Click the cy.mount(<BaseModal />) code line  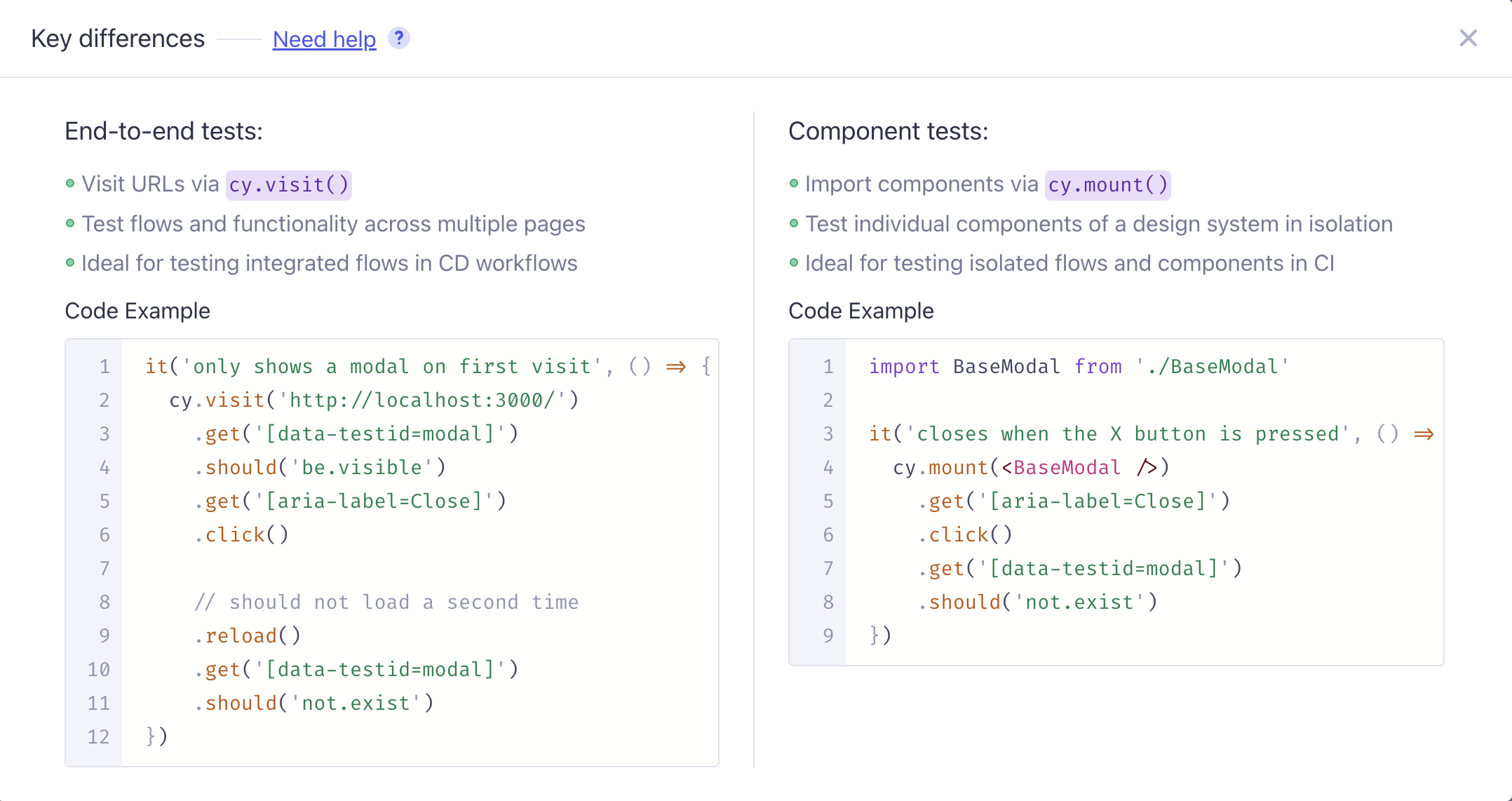tap(1030, 468)
